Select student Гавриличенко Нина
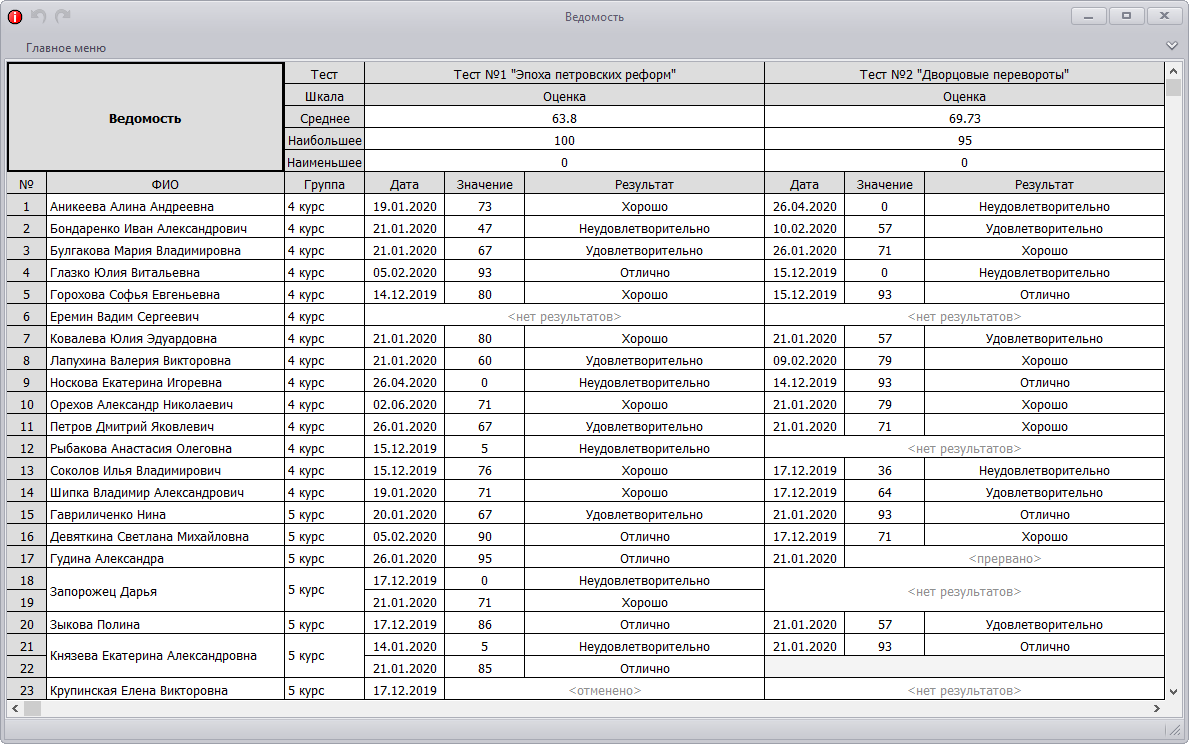 click(x=165, y=513)
